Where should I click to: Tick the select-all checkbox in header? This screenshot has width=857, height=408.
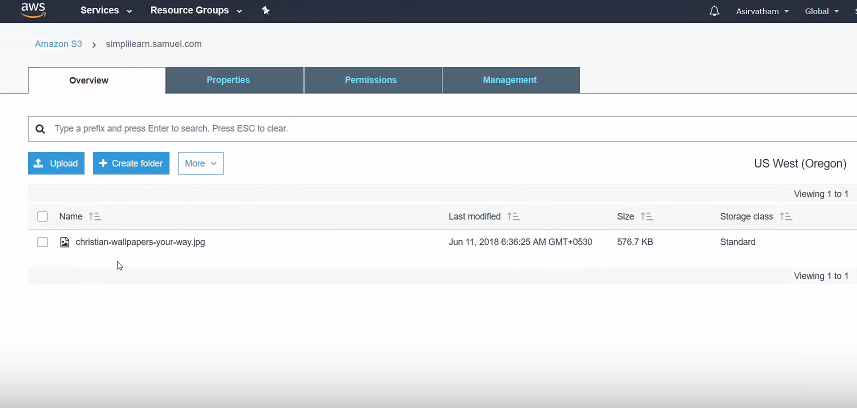[42, 216]
